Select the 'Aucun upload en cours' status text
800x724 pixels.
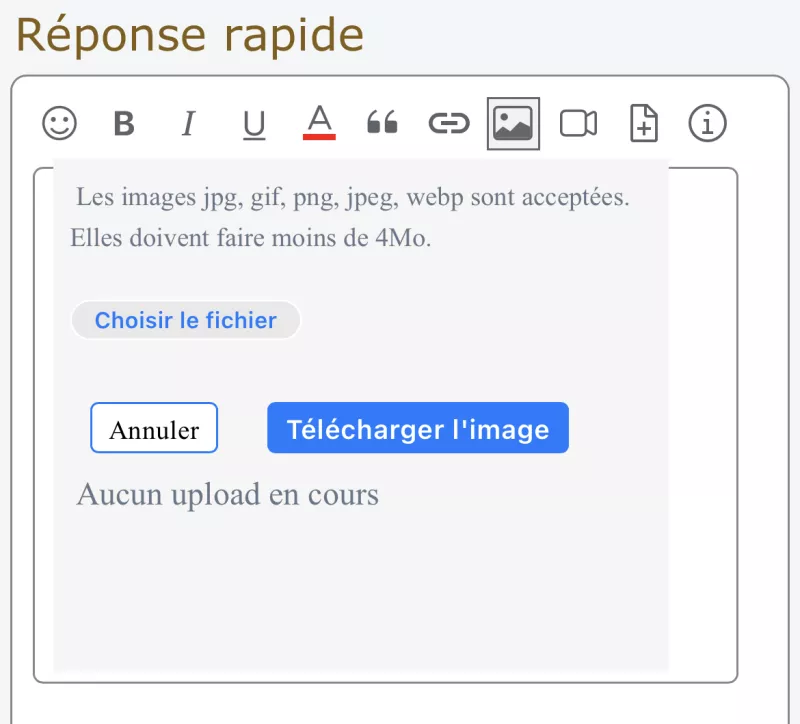pos(228,494)
